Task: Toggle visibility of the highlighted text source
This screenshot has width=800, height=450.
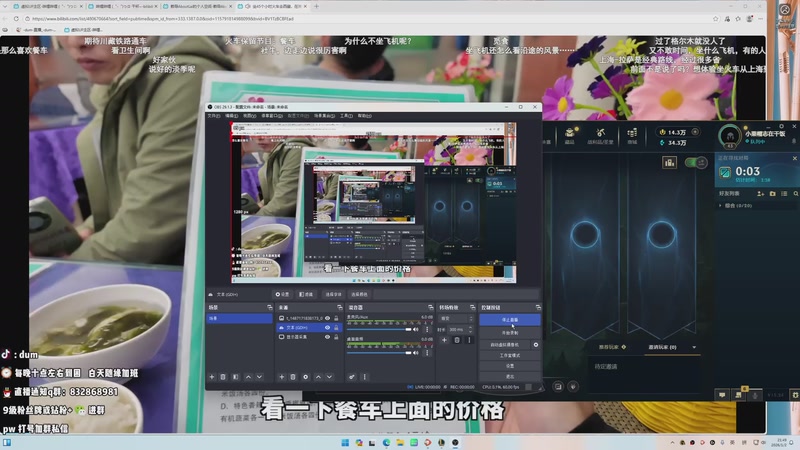Action: [328, 328]
